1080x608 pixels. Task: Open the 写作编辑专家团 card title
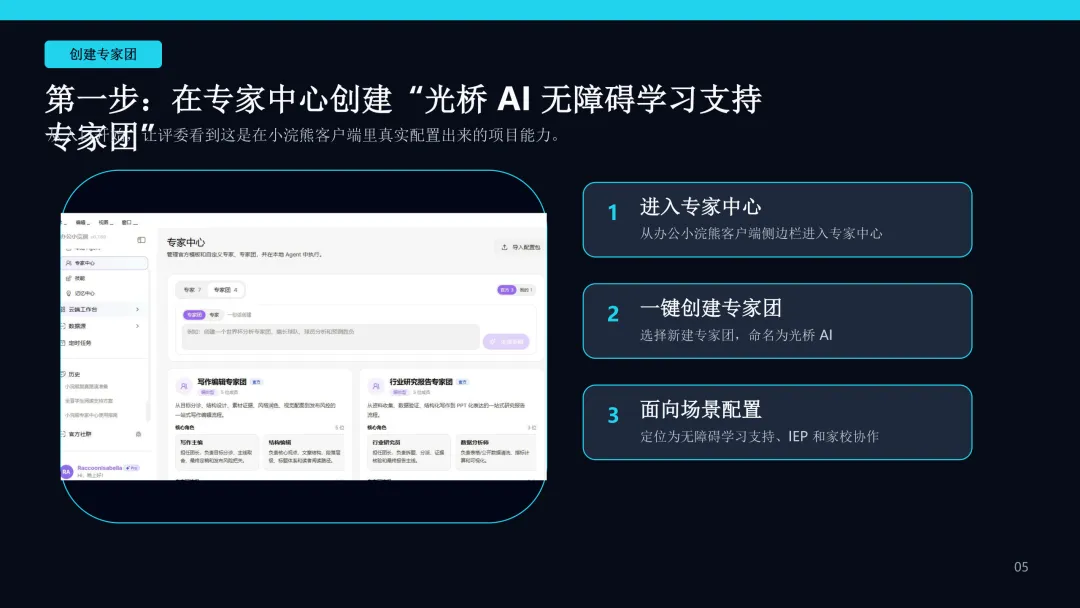pyautogui.click(x=222, y=381)
